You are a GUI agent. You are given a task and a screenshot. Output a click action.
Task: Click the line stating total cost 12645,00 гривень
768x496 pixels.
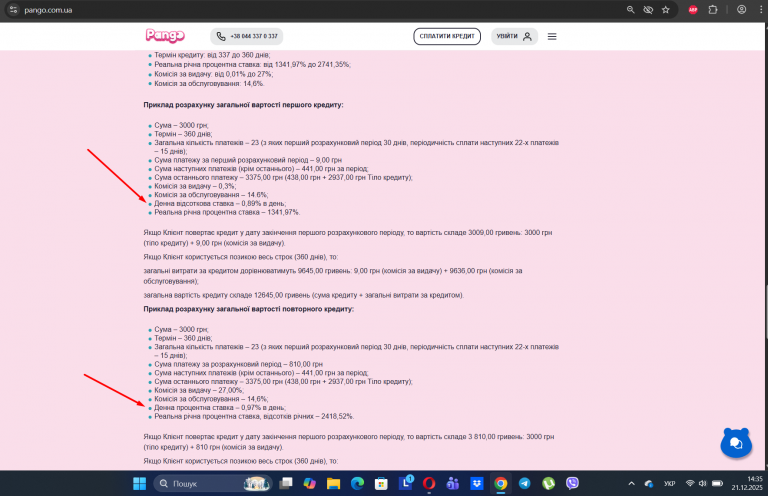pyautogui.click(x=303, y=295)
